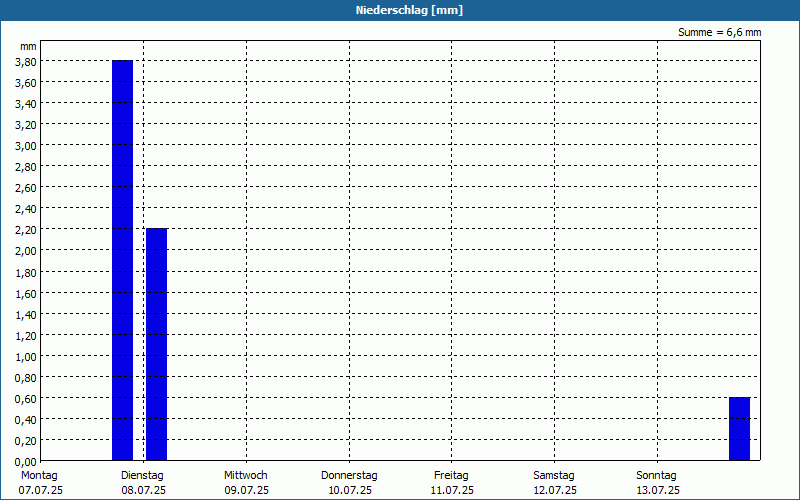This screenshot has width=800, height=500.
Task: Click the 0,00 y-axis value
Action: pos(26,462)
